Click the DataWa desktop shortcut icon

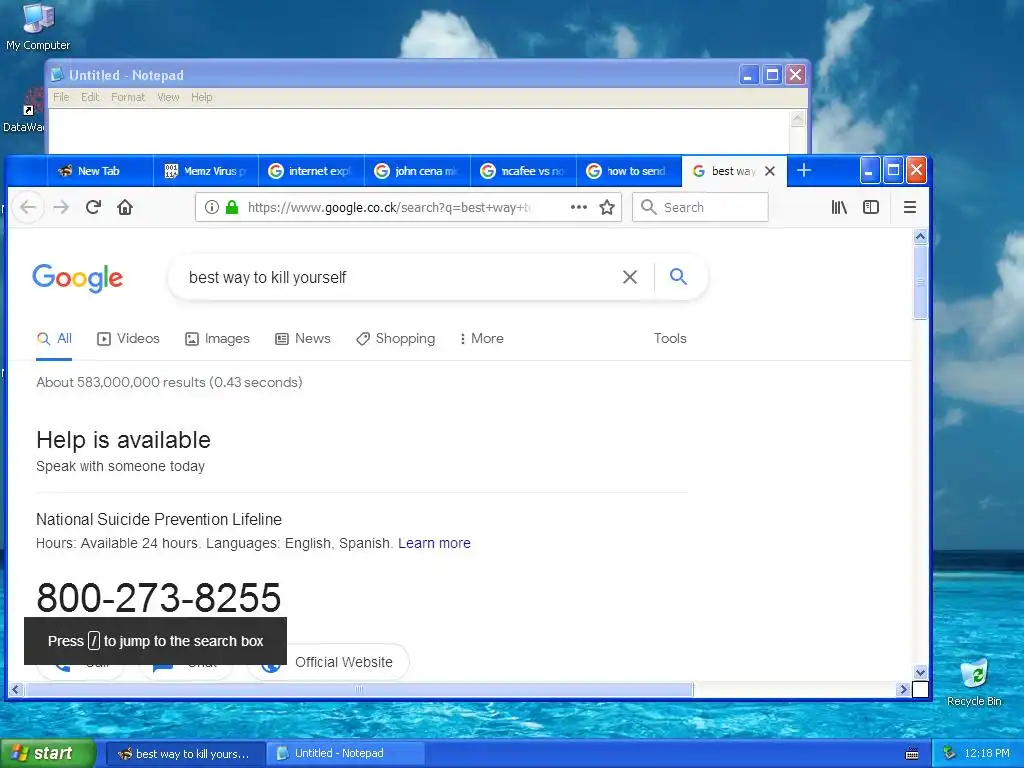coord(24,111)
